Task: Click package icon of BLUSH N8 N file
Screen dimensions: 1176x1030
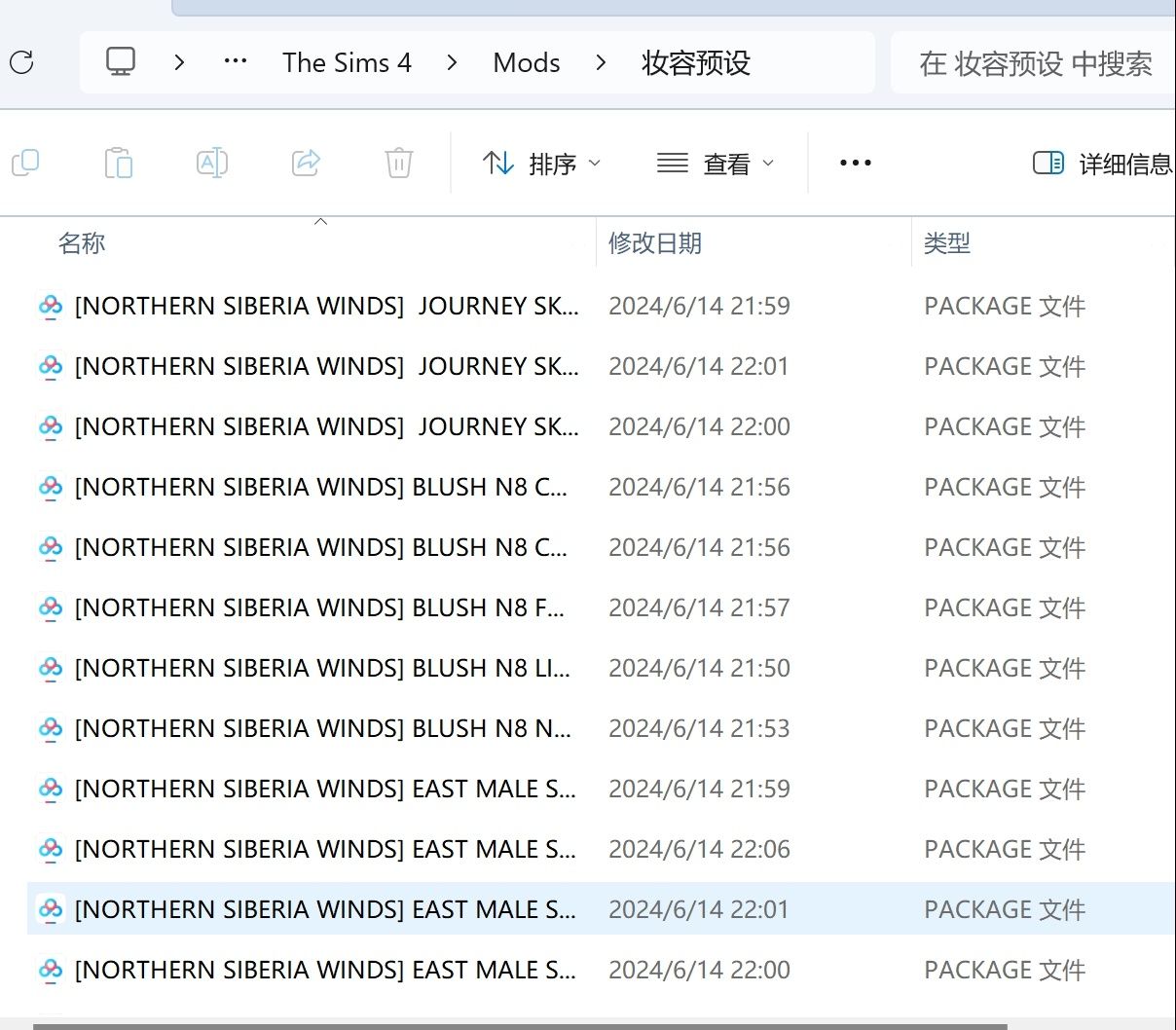Action: coord(51,729)
